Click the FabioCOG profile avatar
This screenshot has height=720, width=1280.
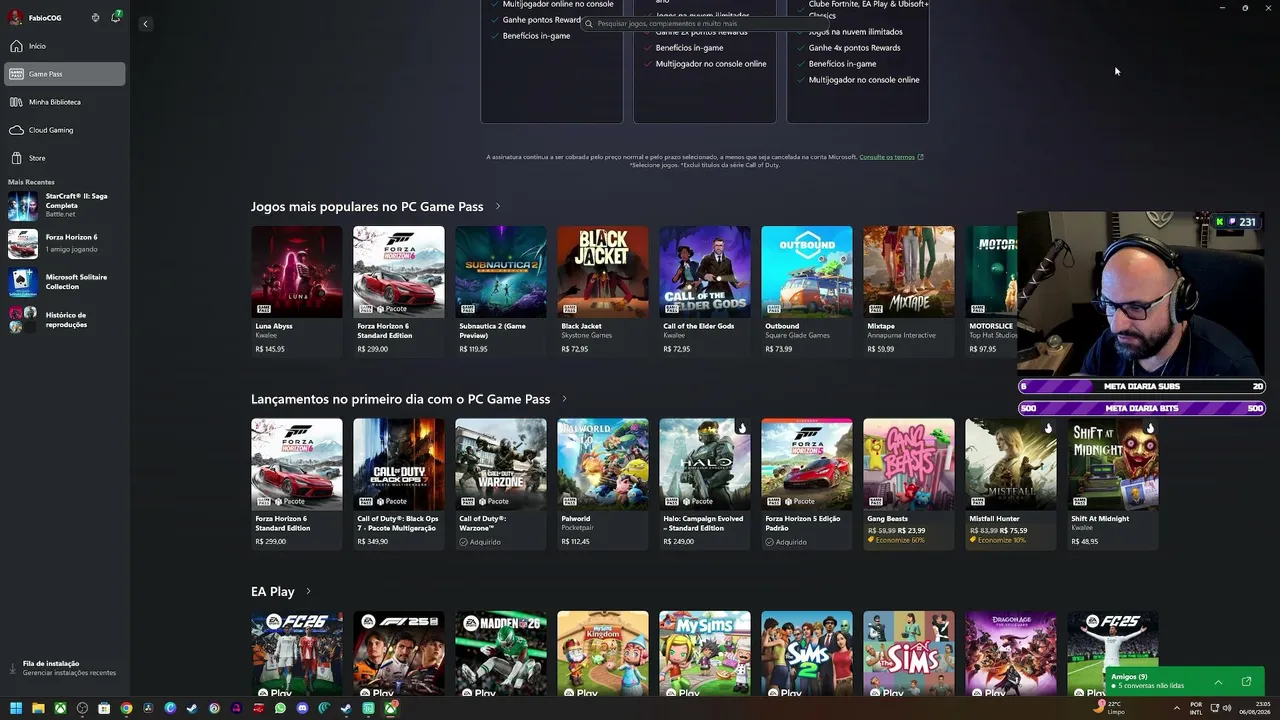pos(15,17)
